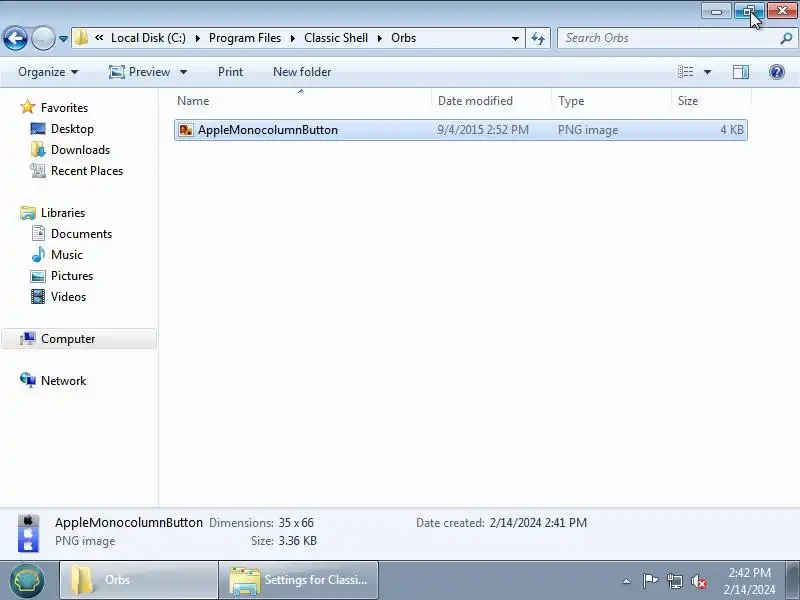The height and width of the screenshot is (600, 800).
Task: Switch to Orbs taskbar window
Action: 139,580
